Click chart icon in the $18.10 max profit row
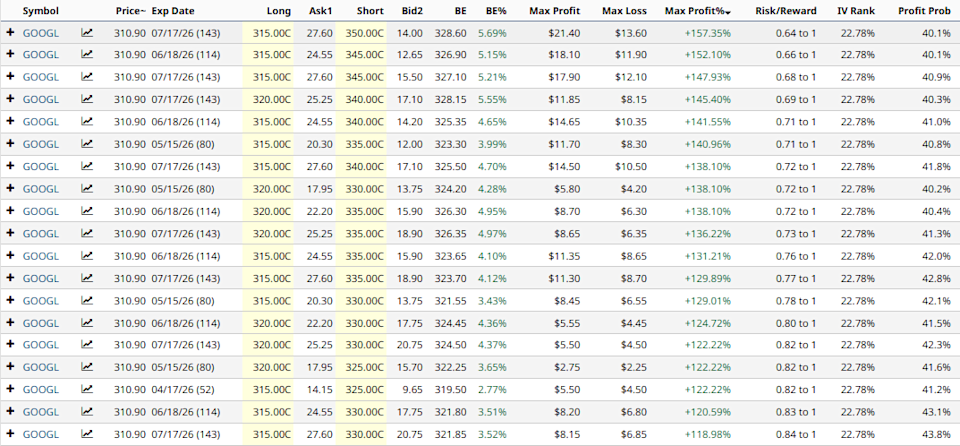This screenshot has width=960, height=446. coord(87,54)
